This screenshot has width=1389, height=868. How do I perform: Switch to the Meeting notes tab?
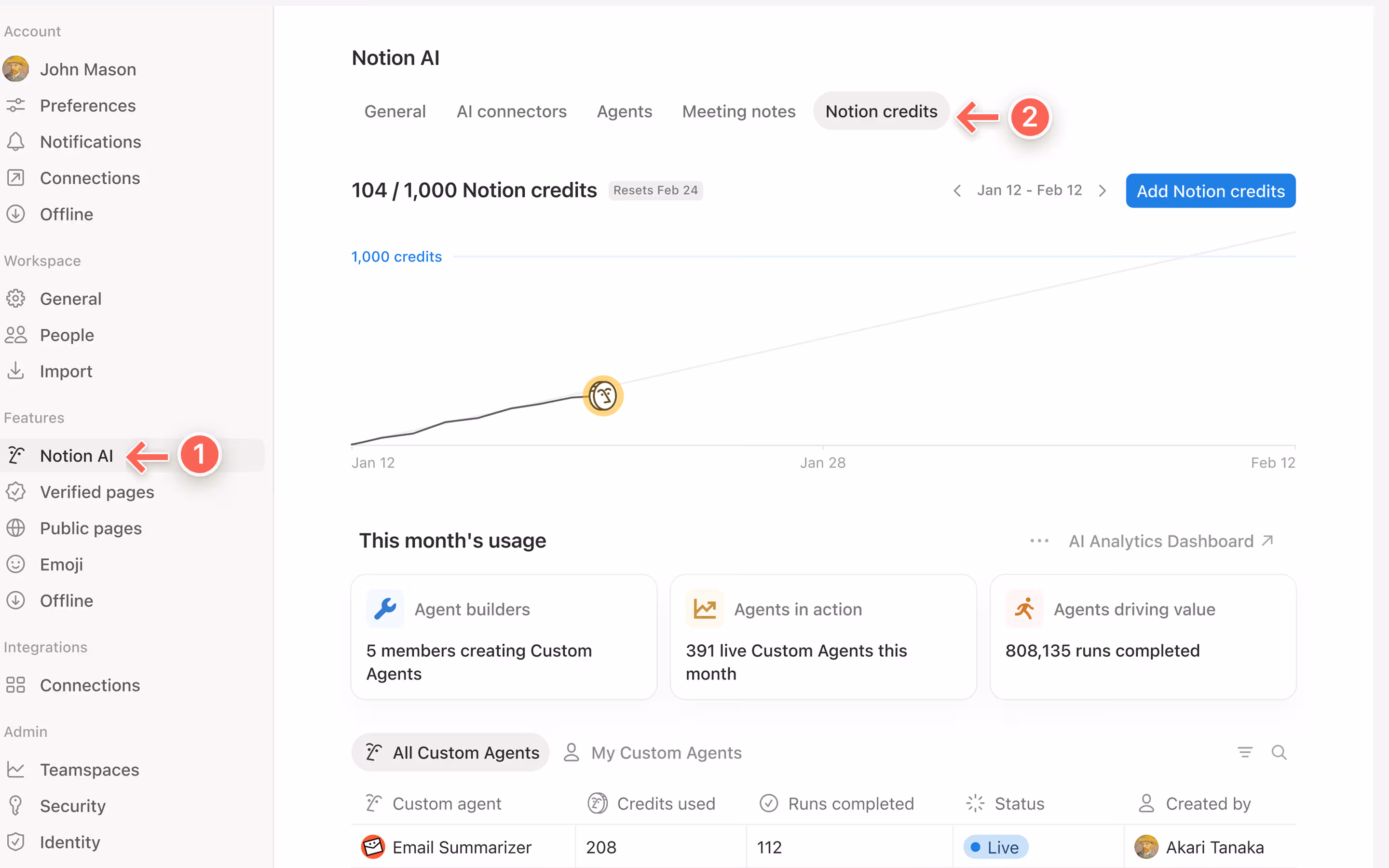click(739, 111)
